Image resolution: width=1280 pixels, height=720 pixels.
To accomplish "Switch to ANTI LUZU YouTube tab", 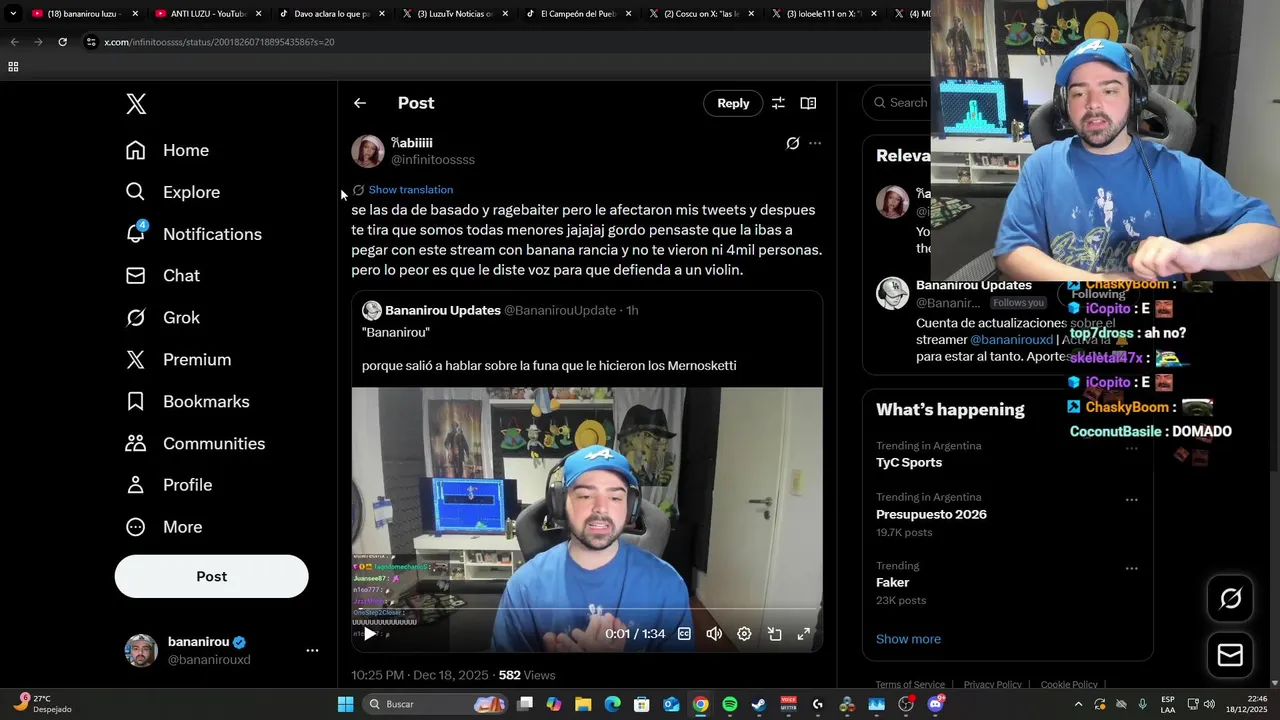I will [207, 14].
